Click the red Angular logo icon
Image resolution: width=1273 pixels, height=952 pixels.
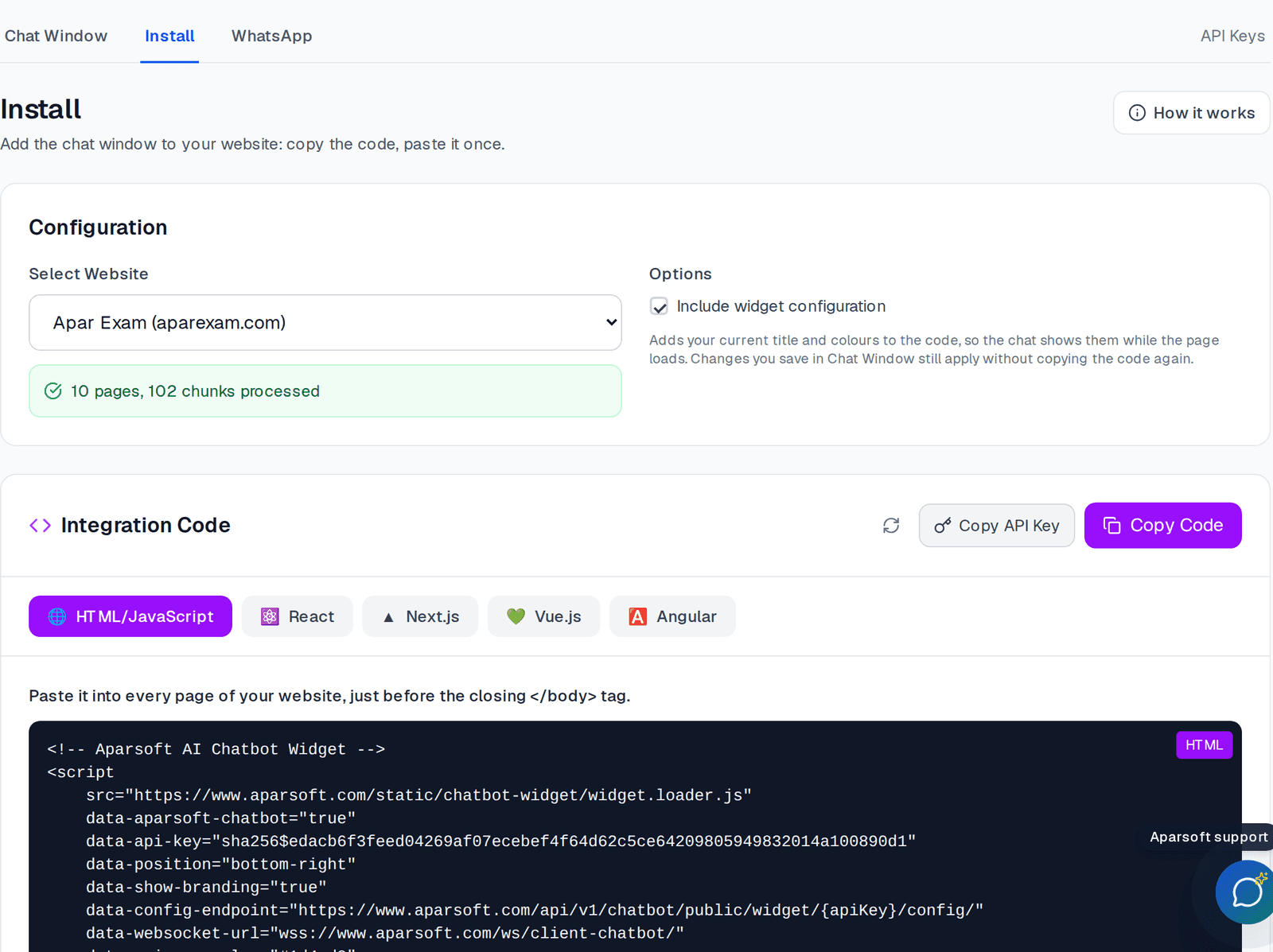637,616
